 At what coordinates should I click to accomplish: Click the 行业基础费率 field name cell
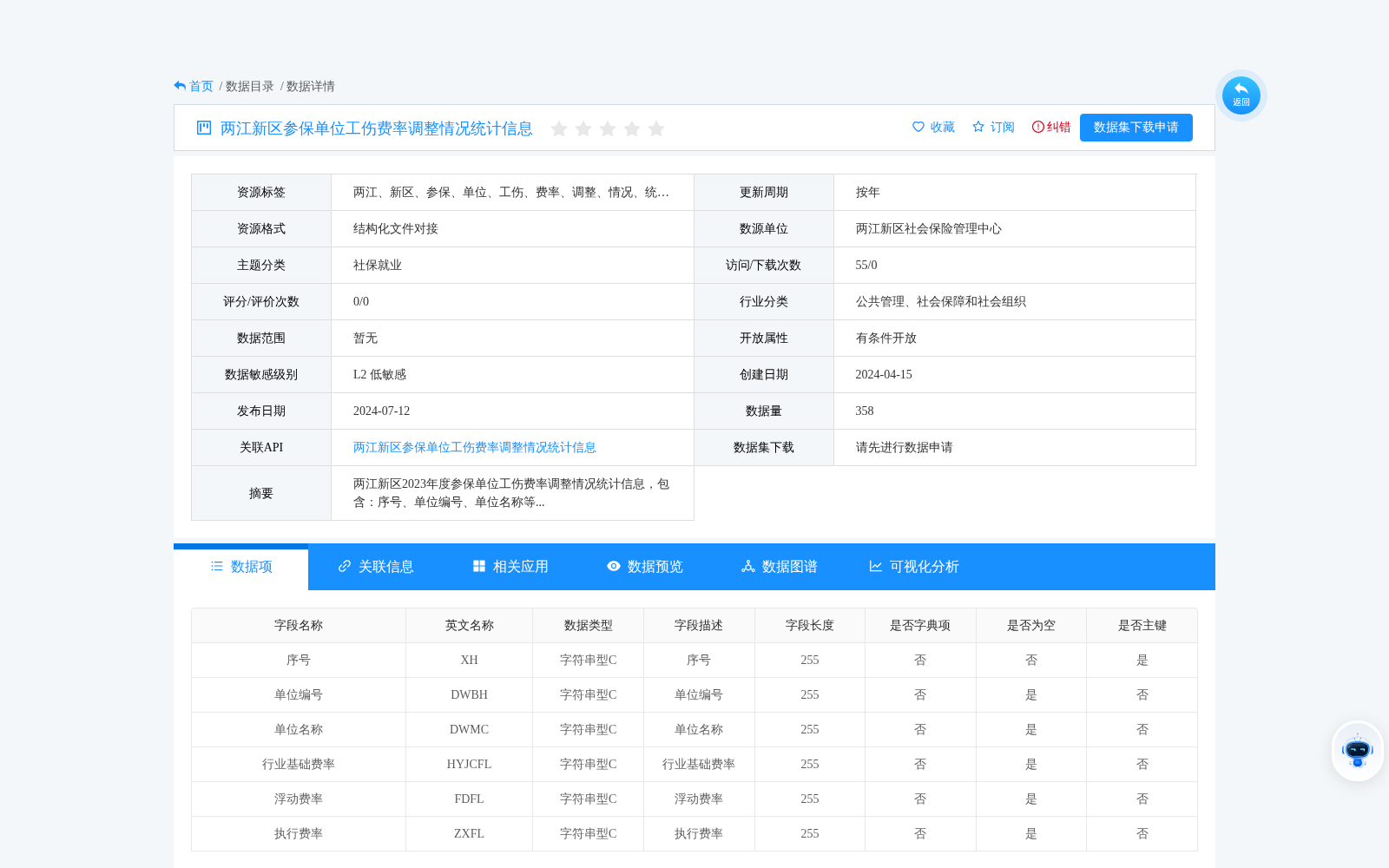tap(299, 764)
